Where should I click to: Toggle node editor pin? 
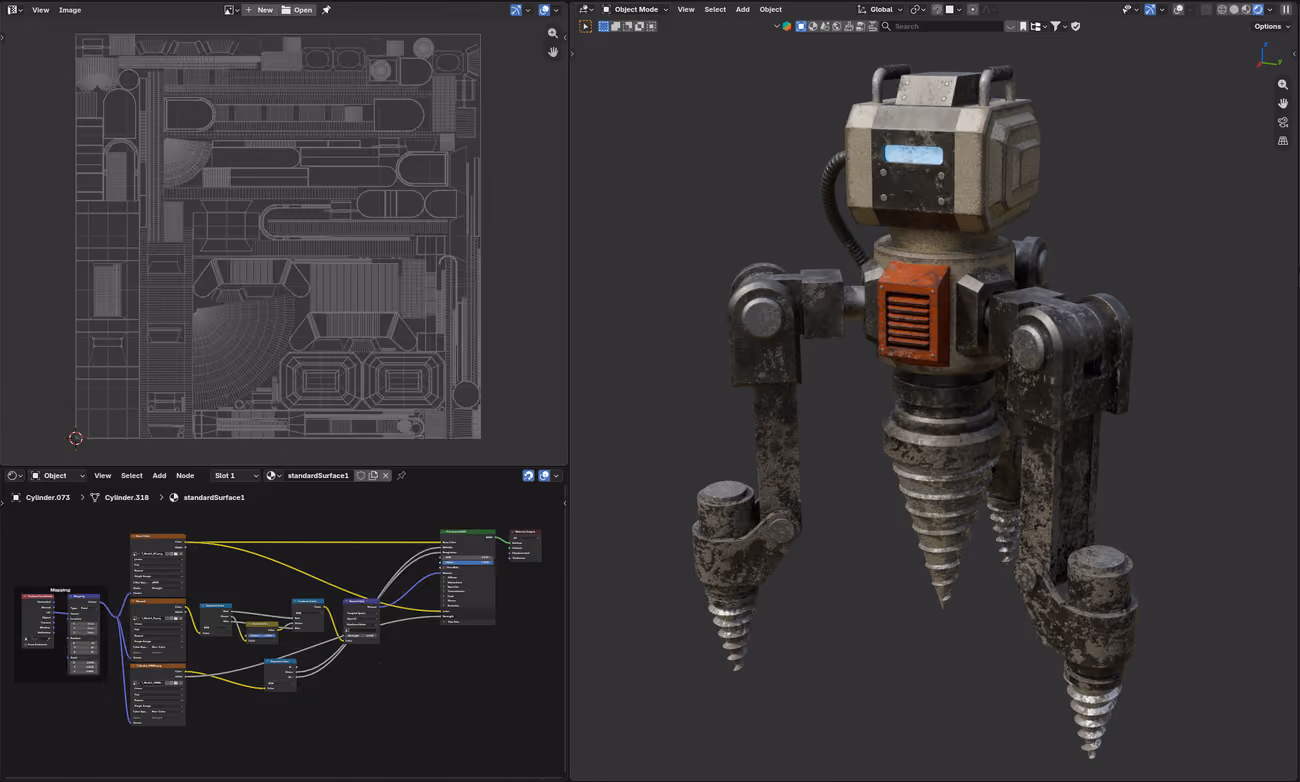click(401, 476)
